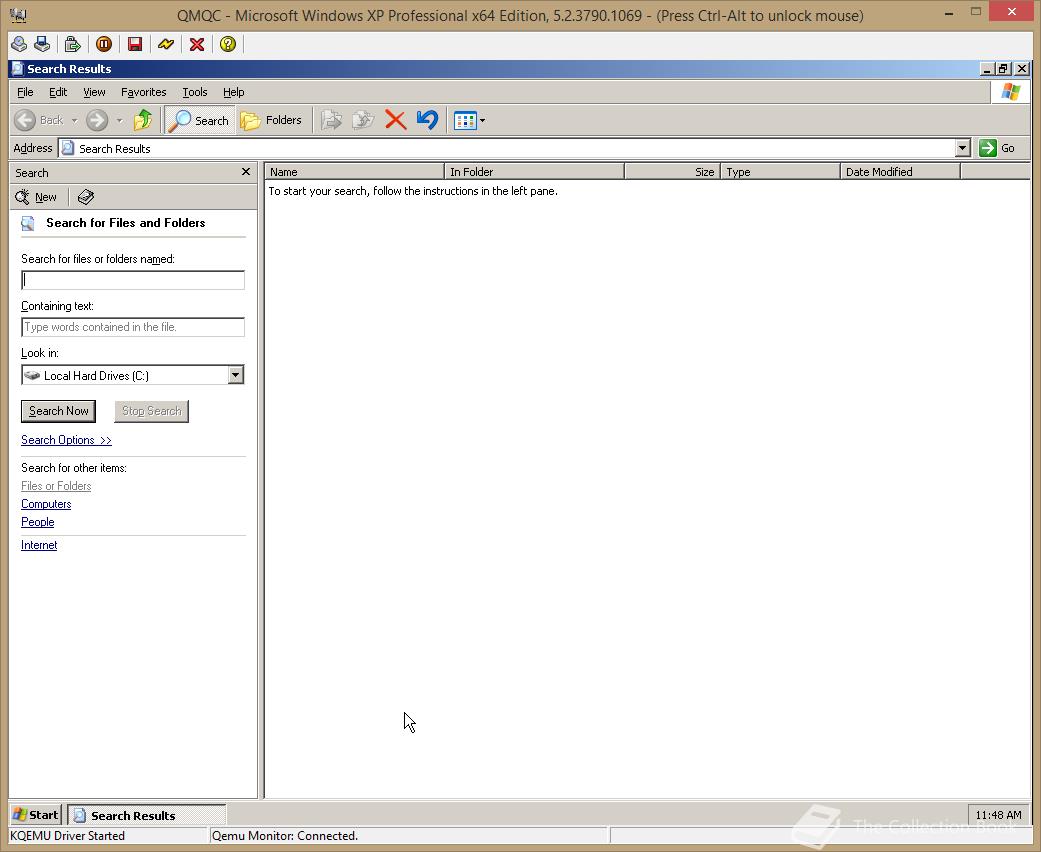Click the red X stop icon in QMQC toolbar

tap(197, 44)
